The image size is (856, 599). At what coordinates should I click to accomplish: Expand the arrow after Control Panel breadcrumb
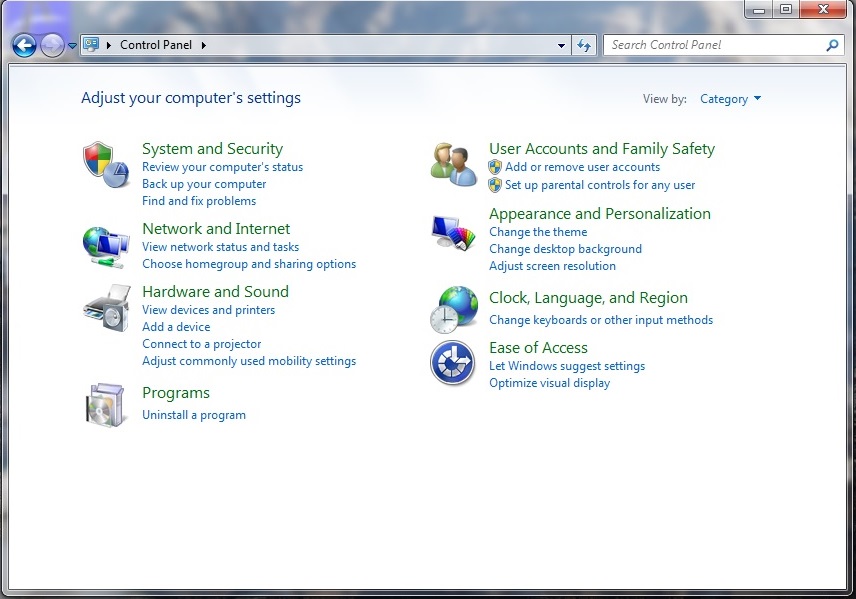click(x=204, y=45)
